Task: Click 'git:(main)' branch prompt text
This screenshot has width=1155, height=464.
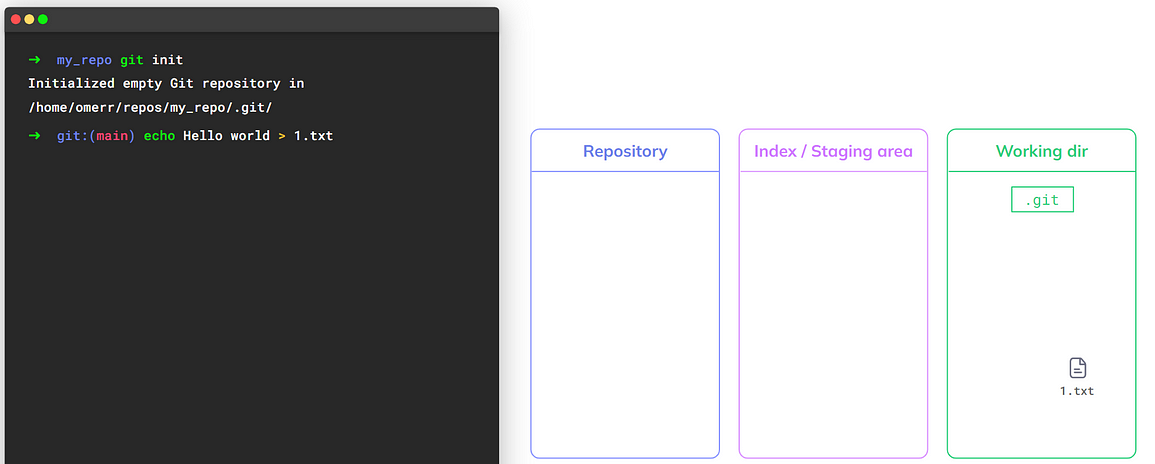Action: [x=96, y=136]
